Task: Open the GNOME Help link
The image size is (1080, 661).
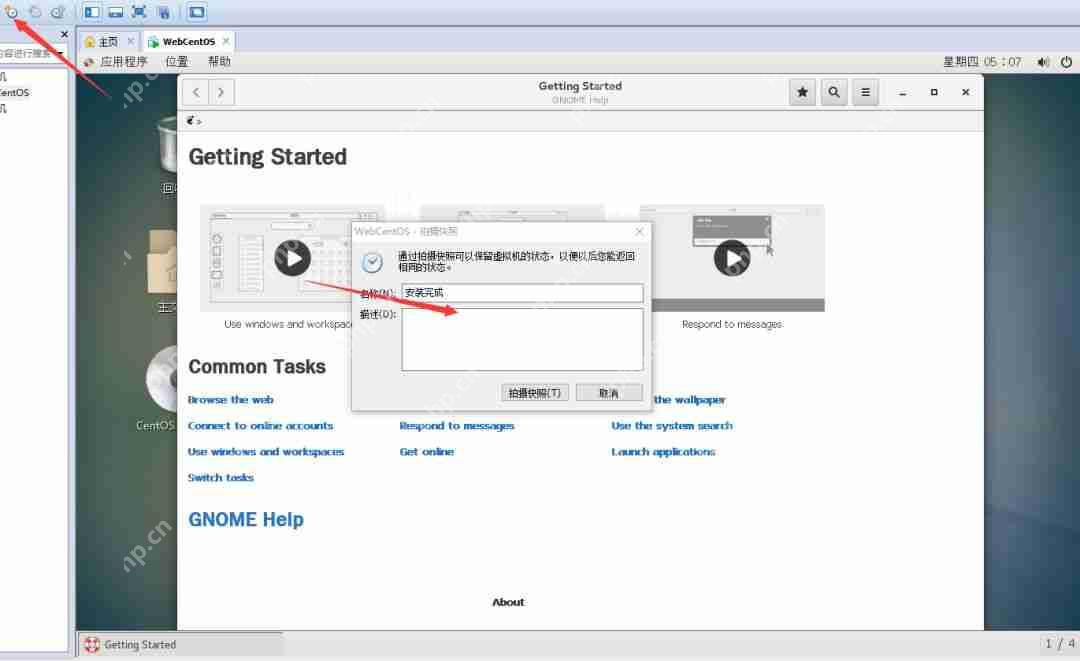Action: [246, 519]
